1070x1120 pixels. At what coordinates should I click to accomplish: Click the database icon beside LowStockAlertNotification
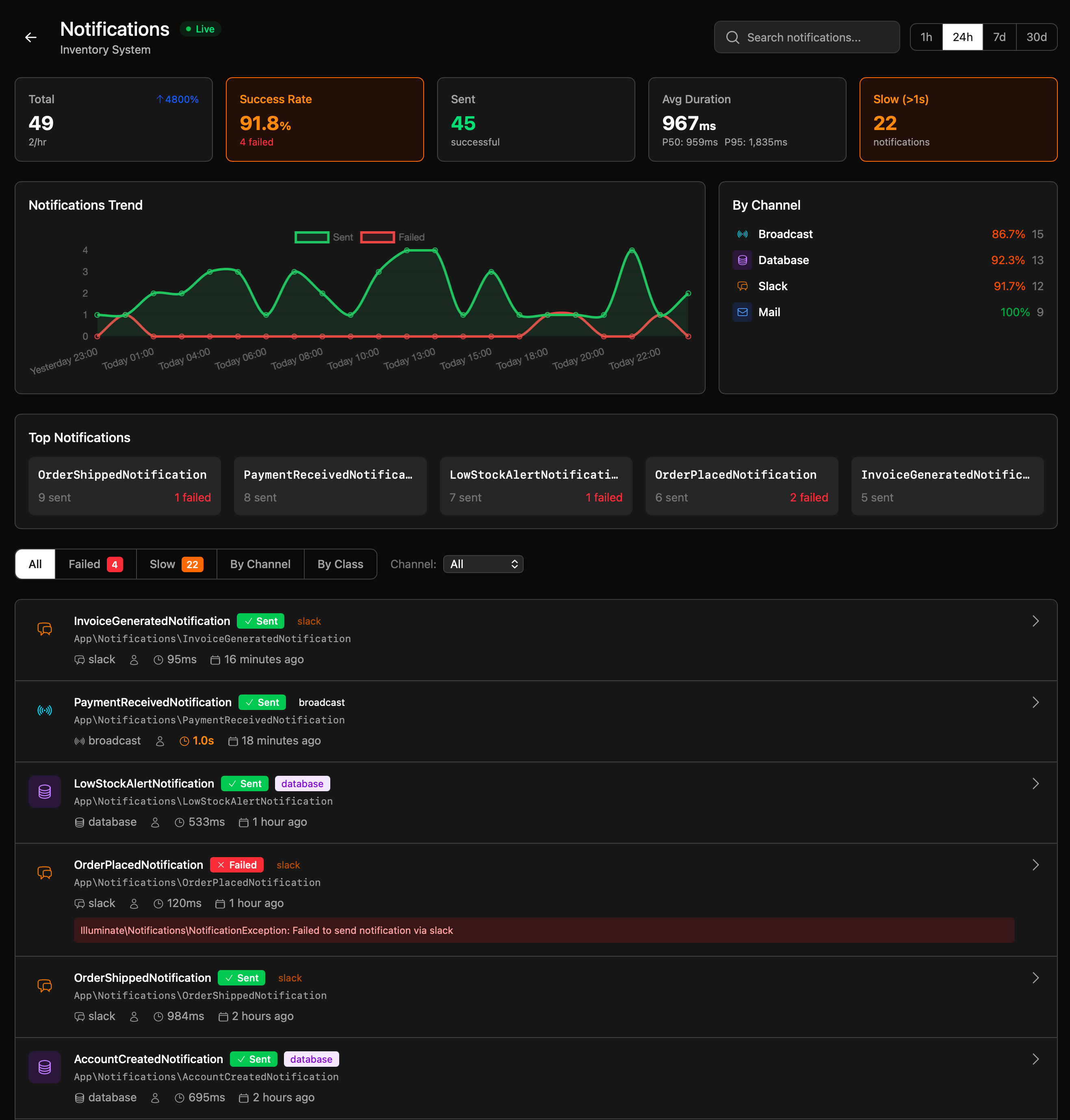pyautogui.click(x=45, y=791)
